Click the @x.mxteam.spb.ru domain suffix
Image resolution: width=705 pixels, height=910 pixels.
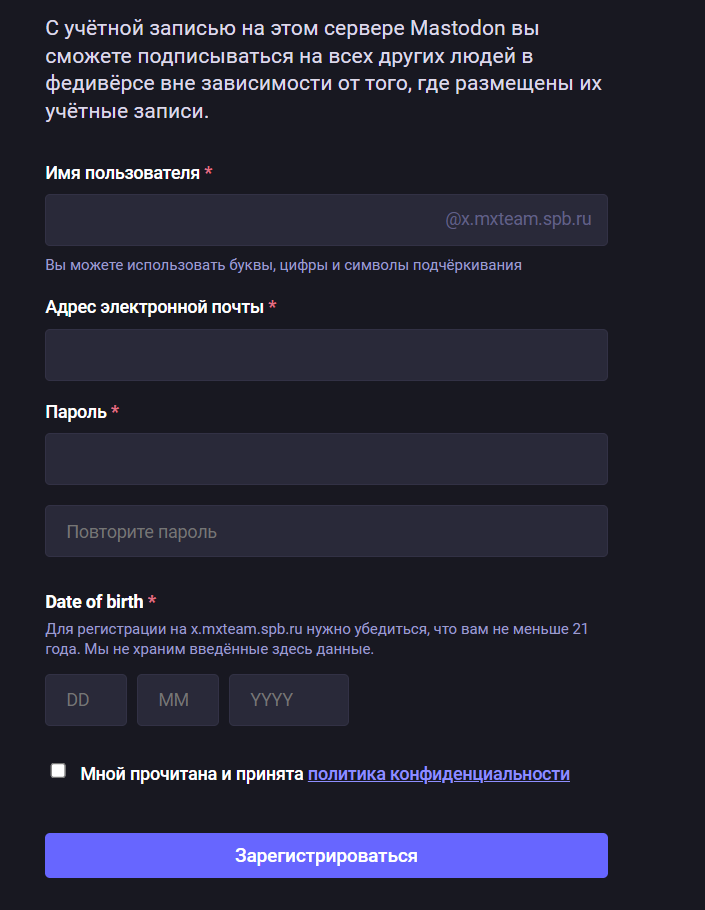tap(518, 219)
